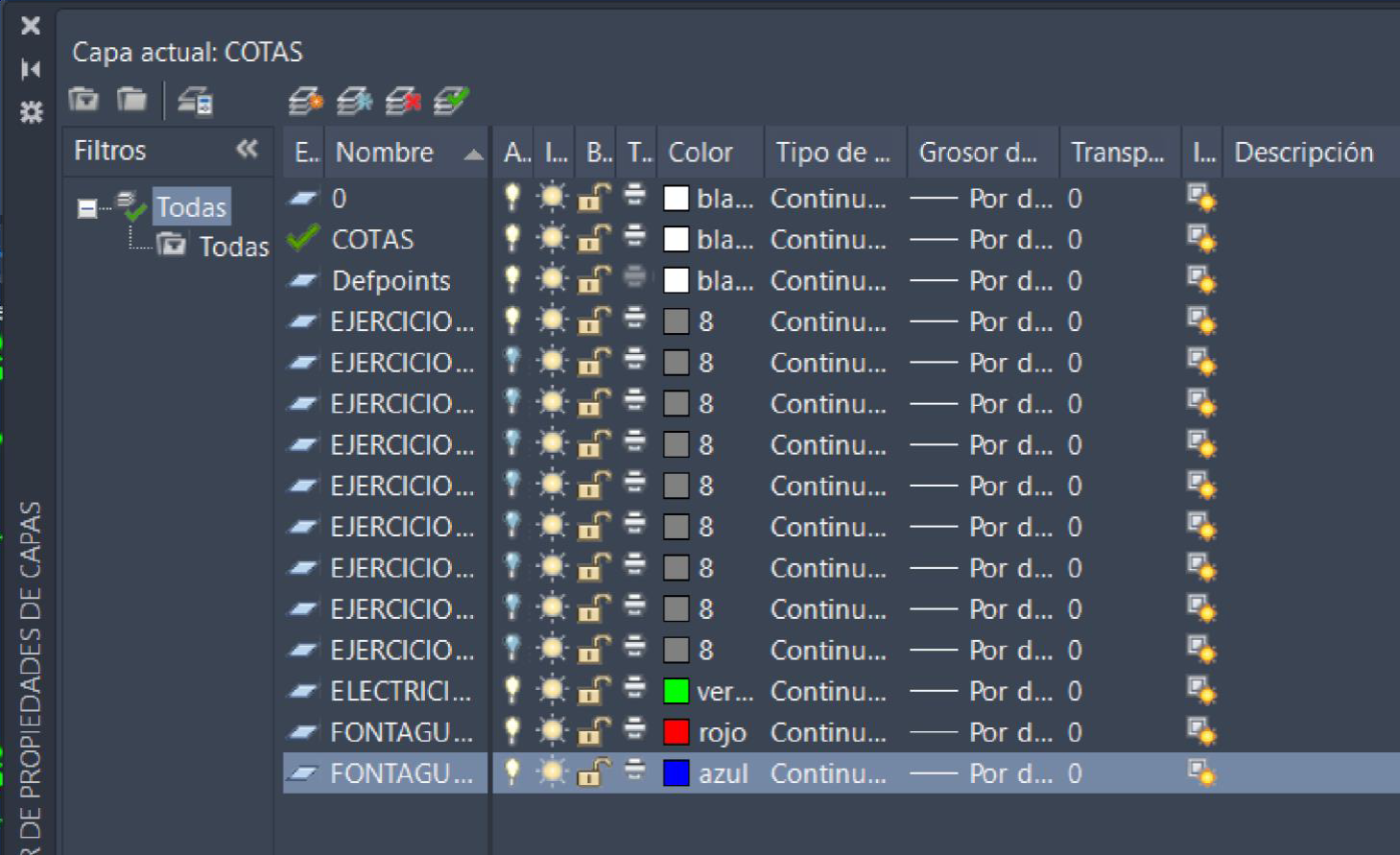1400x855 pixels.
Task: Change linetype of the COTAS layer
Action: click(828, 239)
